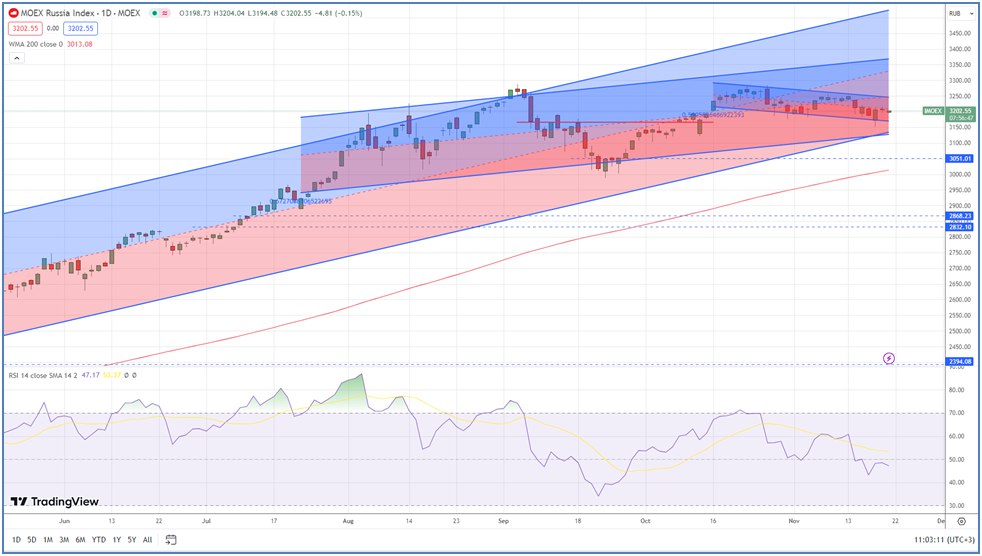Click the 3450.00 price axis label
The width and height of the screenshot is (982, 556).
[x=959, y=33]
